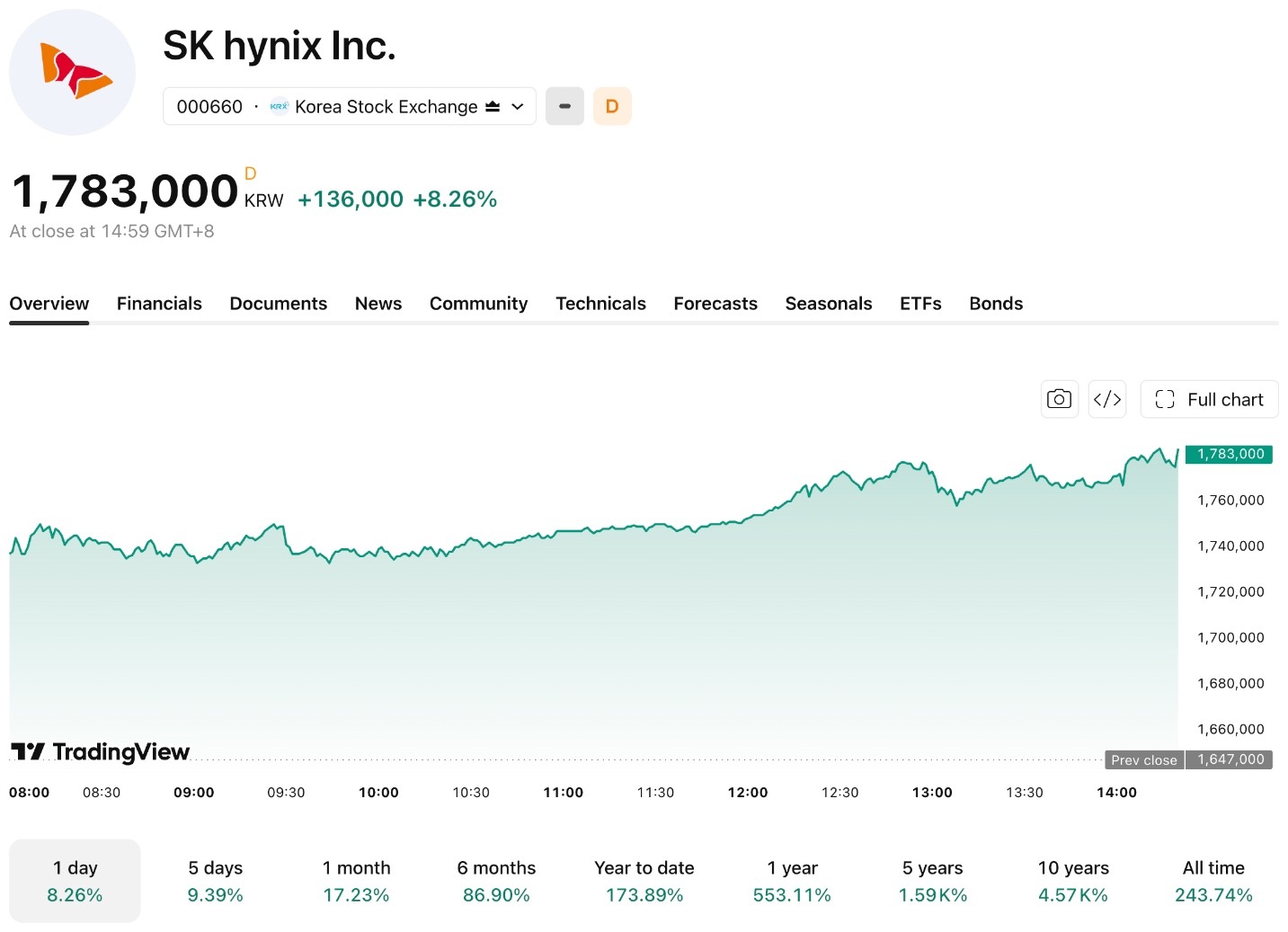The width and height of the screenshot is (1288, 932).
Task: Open the ETFs tab
Action: 920,304
